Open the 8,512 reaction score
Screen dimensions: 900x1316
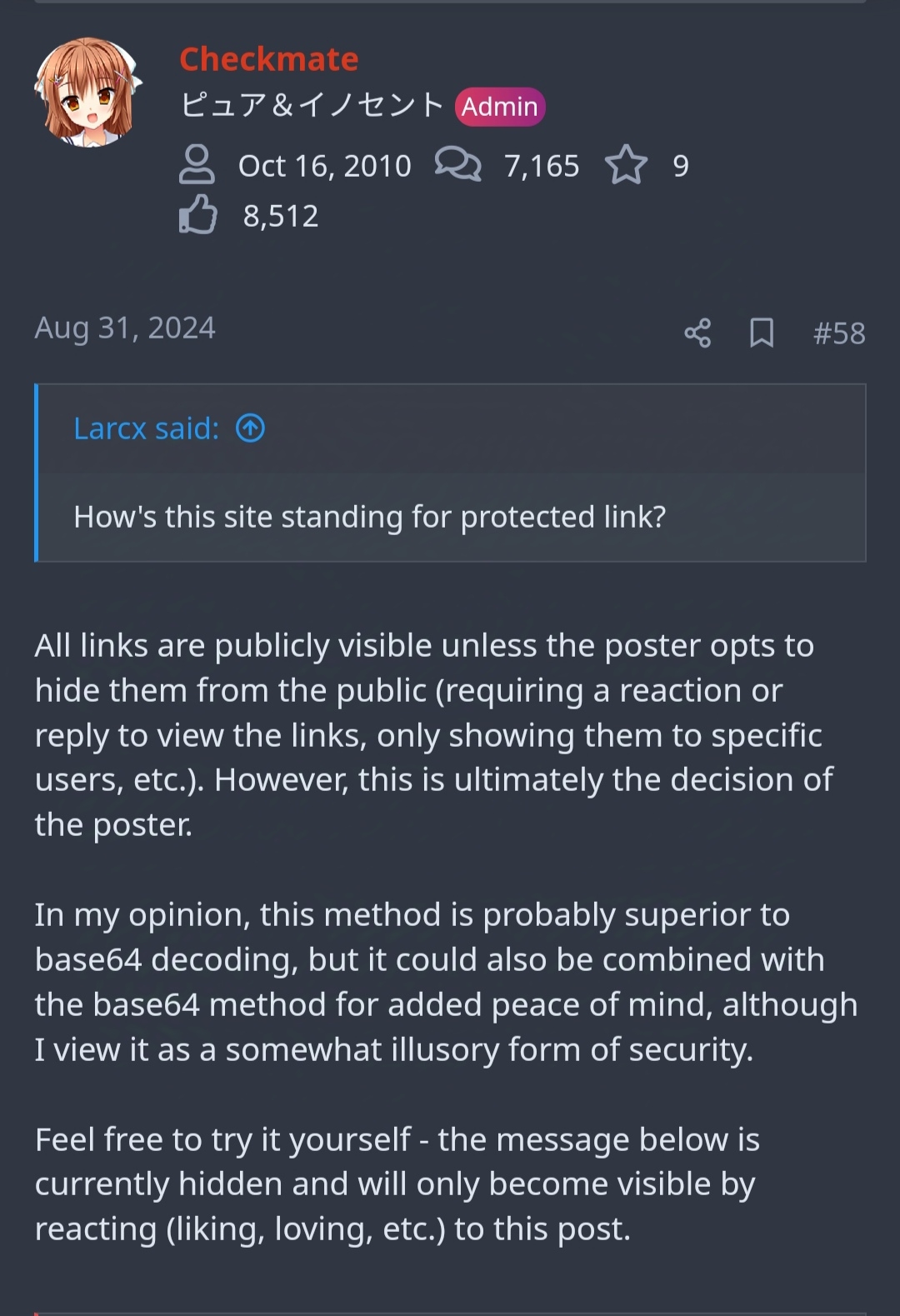point(281,216)
